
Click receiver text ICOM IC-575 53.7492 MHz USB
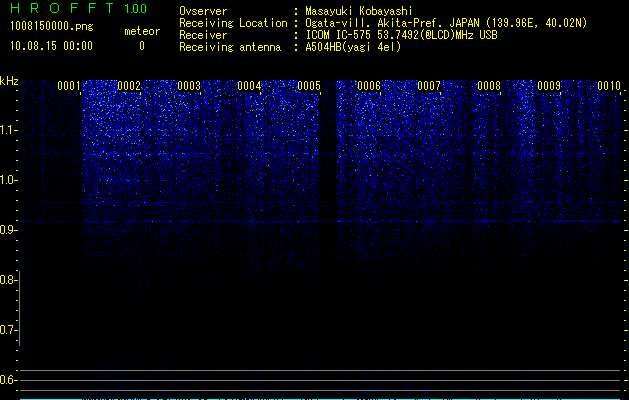401,35
